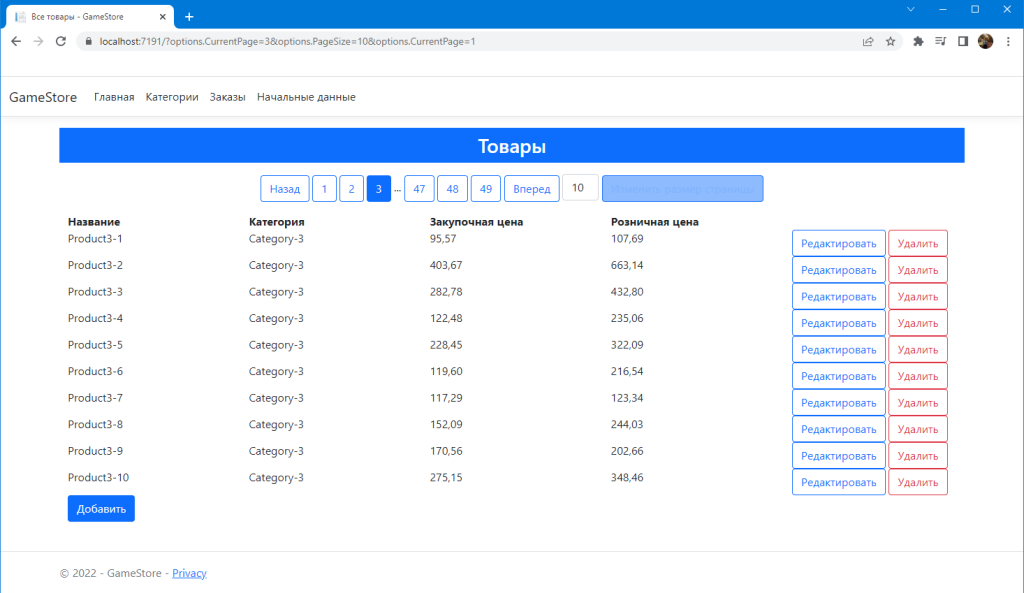Click the browser profile avatar

pyautogui.click(x=985, y=41)
